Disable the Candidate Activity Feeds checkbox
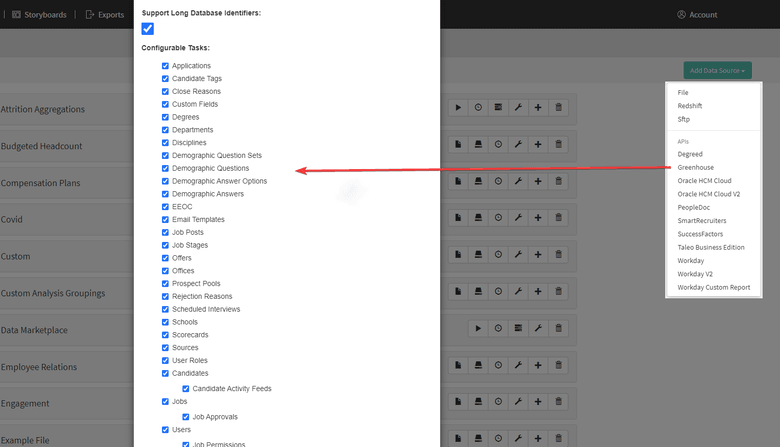This screenshot has height=447, width=780. tap(185, 388)
